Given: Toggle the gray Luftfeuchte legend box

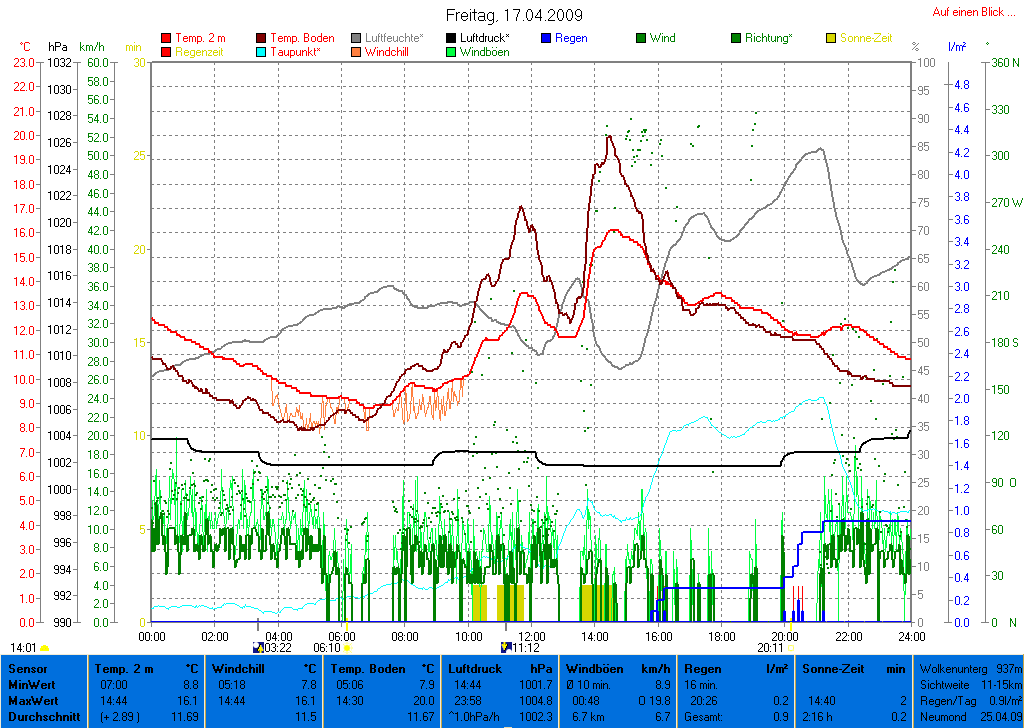Looking at the screenshot, I should click(357, 38).
